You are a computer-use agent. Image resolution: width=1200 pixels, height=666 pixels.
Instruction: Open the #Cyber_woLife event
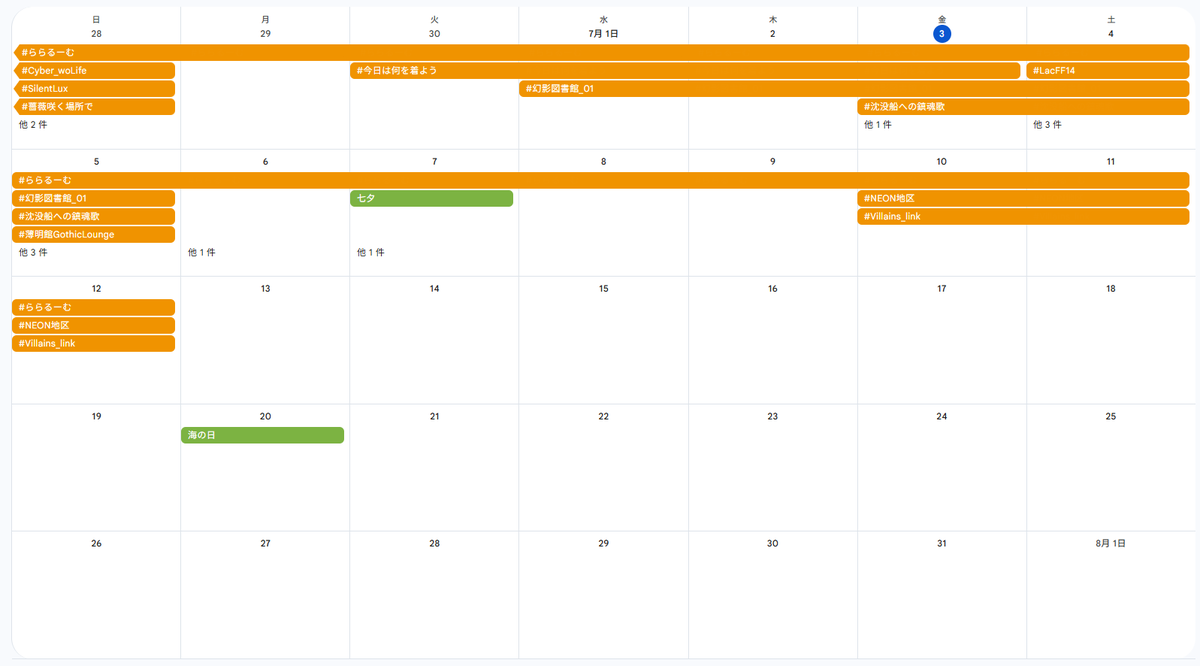94,71
